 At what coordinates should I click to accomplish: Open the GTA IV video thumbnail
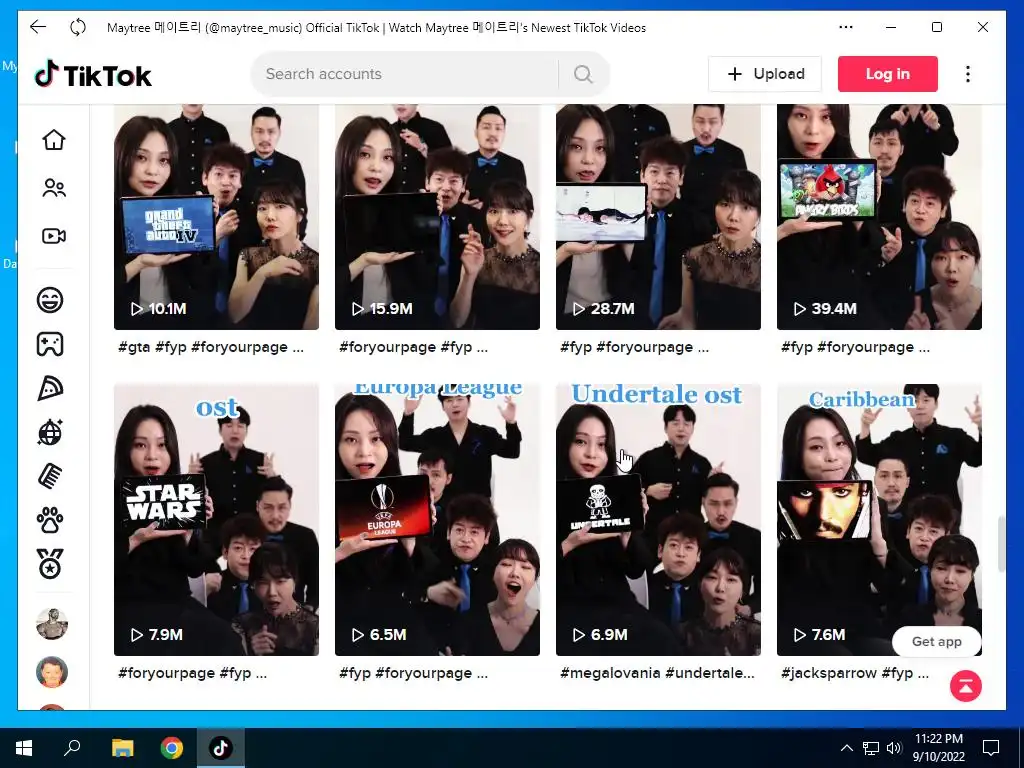pos(216,217)
